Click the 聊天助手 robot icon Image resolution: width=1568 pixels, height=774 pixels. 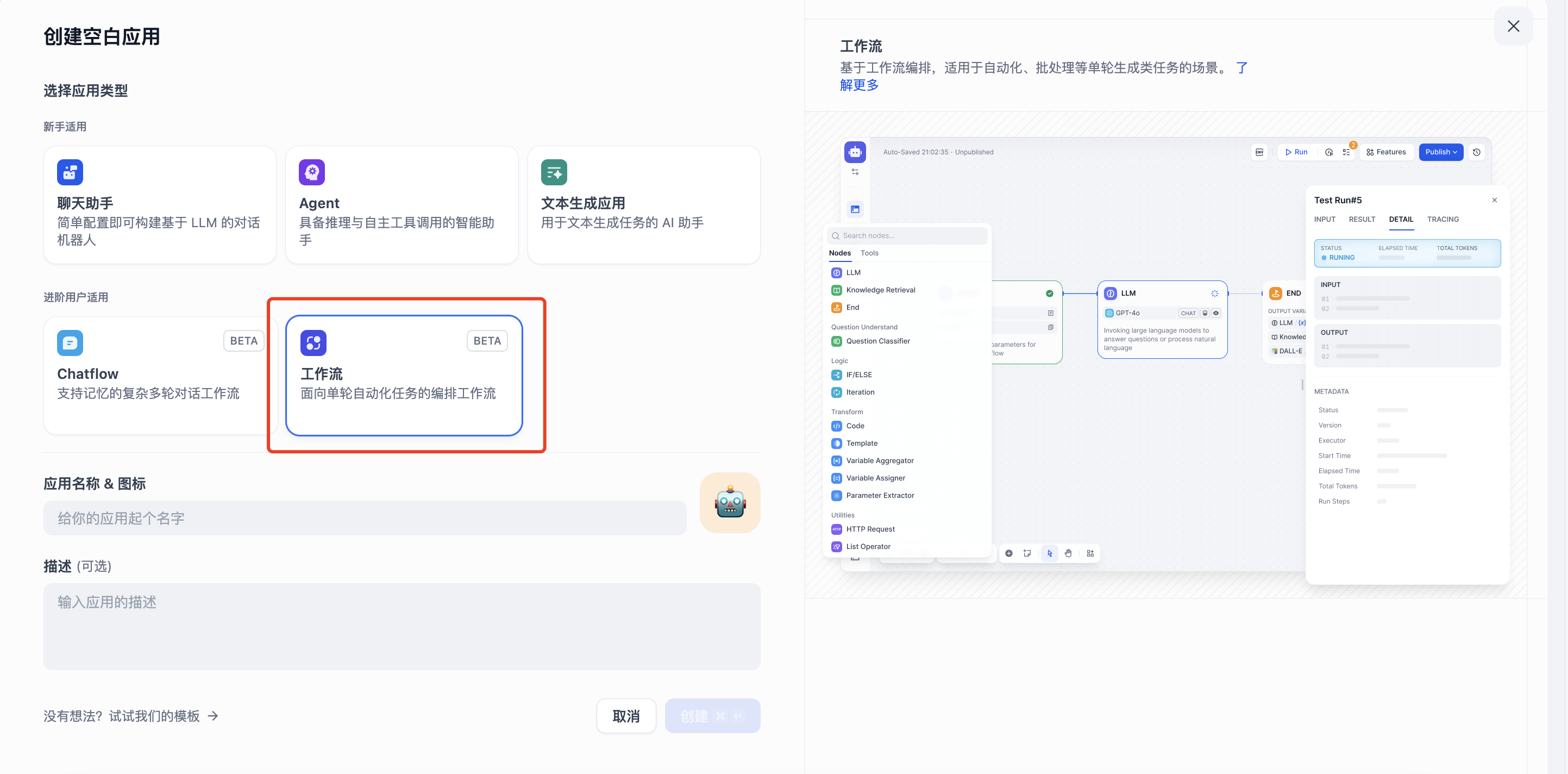[70, 172]
